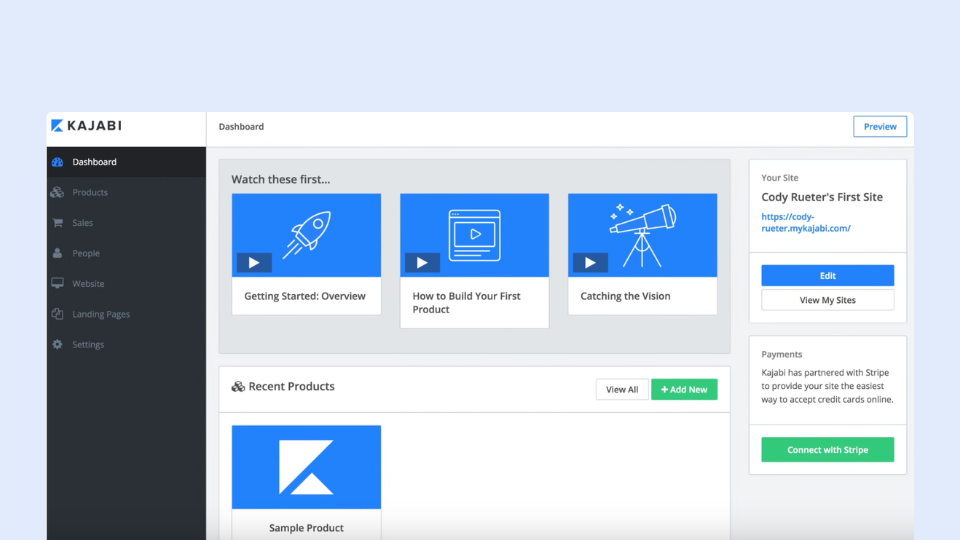Click the Payments heading
The height and width of the screenshot is (540, 960).
tap(781, 354)
